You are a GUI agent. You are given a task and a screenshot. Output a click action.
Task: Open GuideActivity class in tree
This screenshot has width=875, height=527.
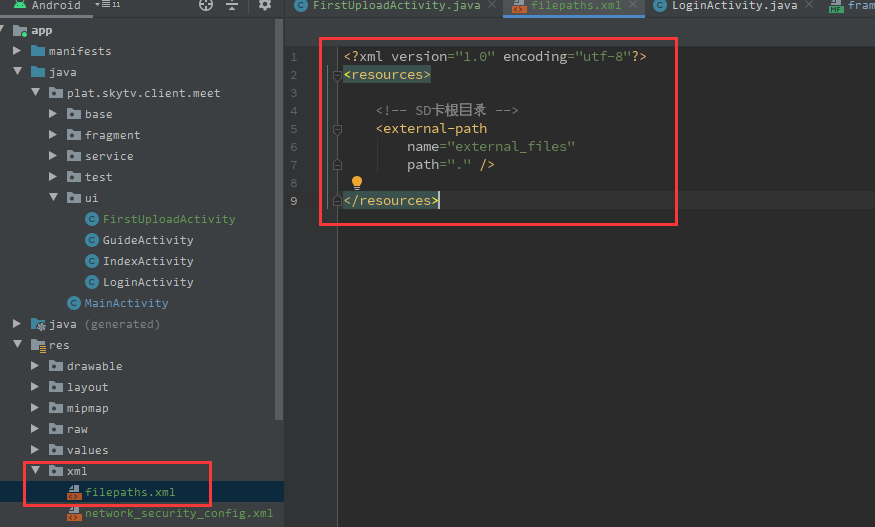pos(148,240)
